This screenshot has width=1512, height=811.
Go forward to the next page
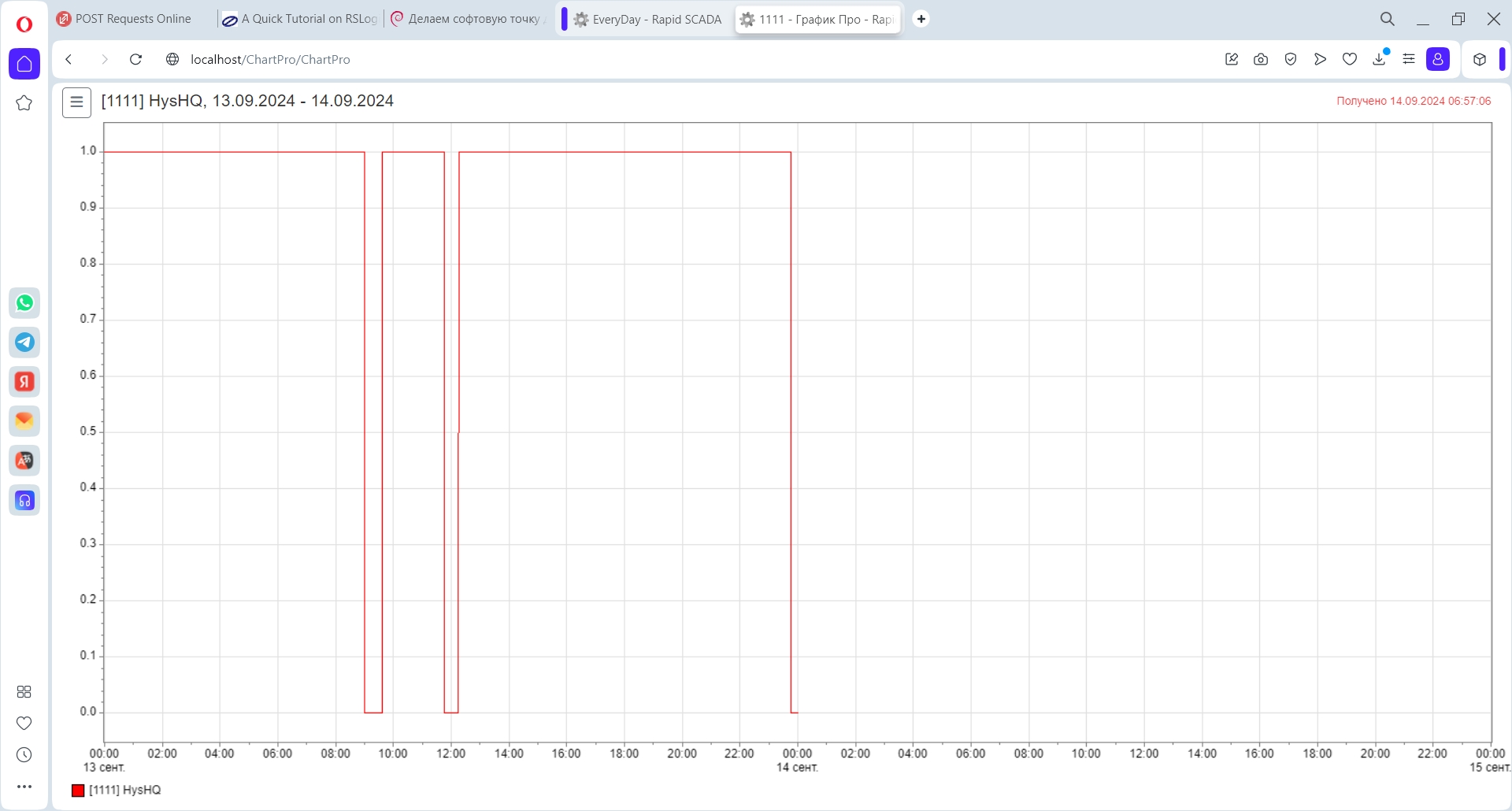click(104, 60)
